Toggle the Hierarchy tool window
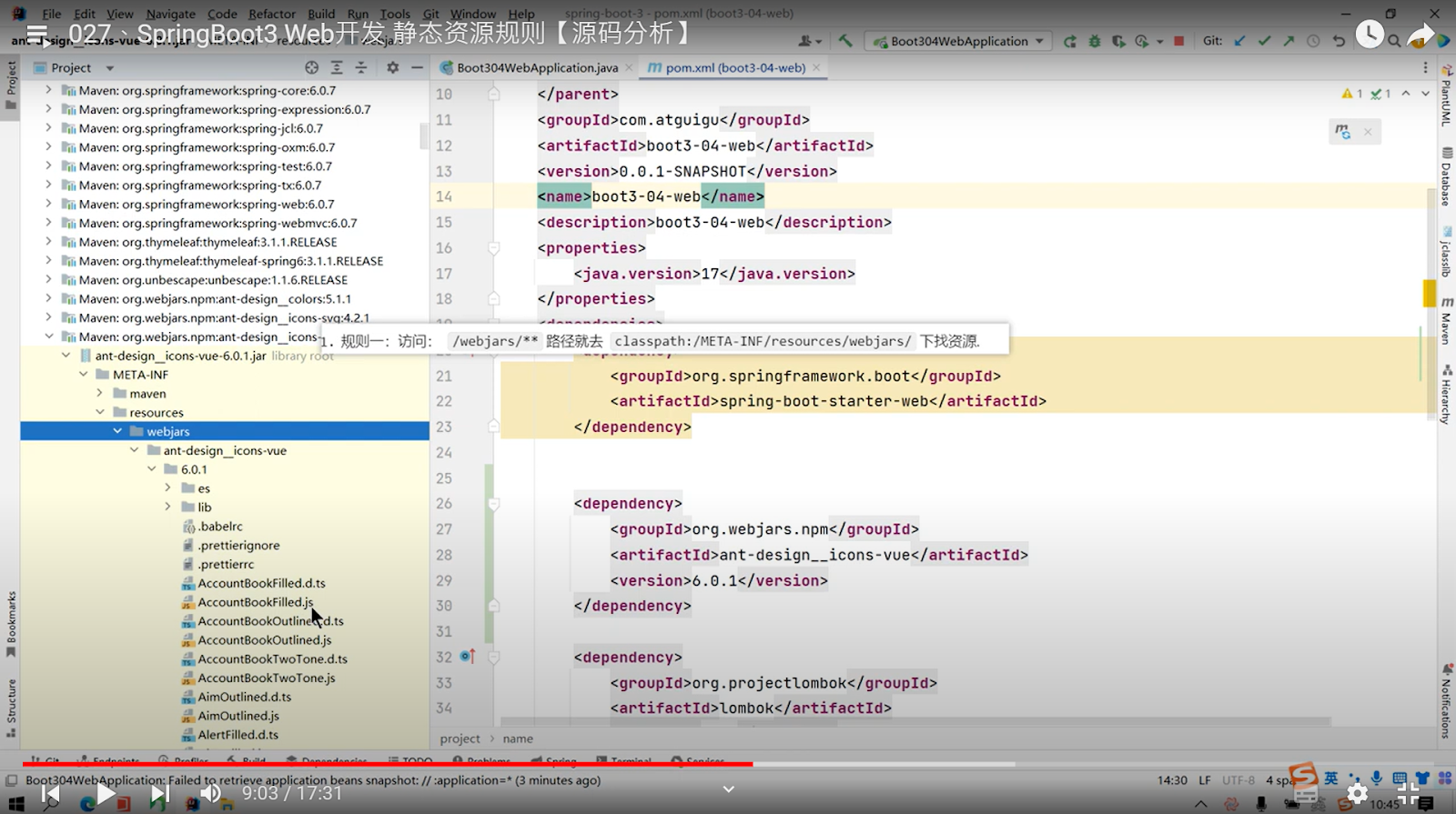The width and height of the screenshot is (1456, 814). point(1446,394)
